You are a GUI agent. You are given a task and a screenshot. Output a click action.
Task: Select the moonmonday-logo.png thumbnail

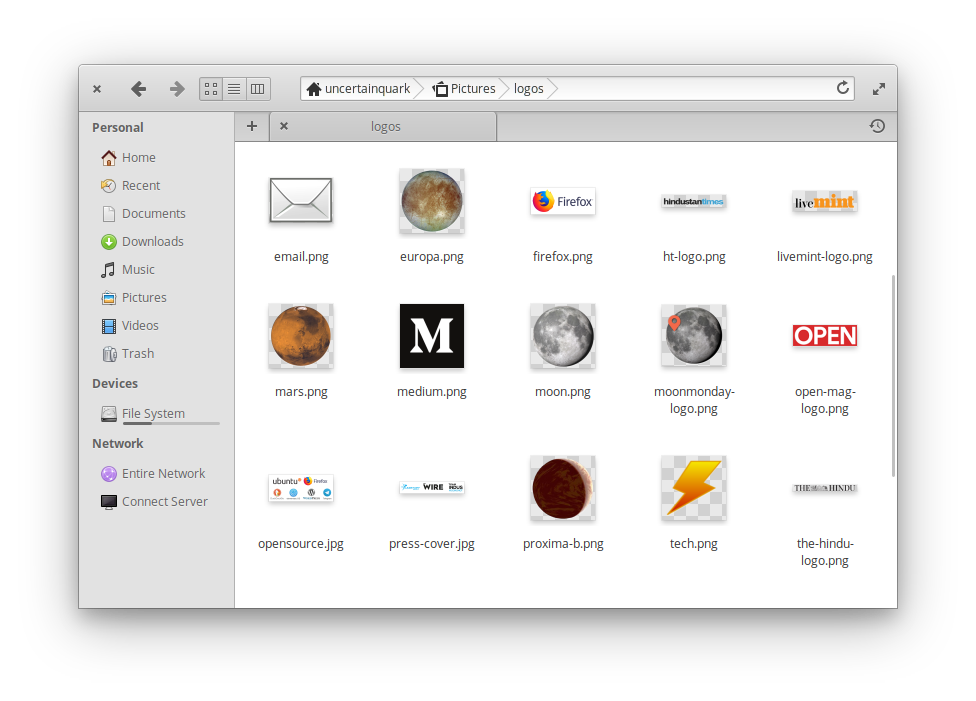tap(693, 336)
